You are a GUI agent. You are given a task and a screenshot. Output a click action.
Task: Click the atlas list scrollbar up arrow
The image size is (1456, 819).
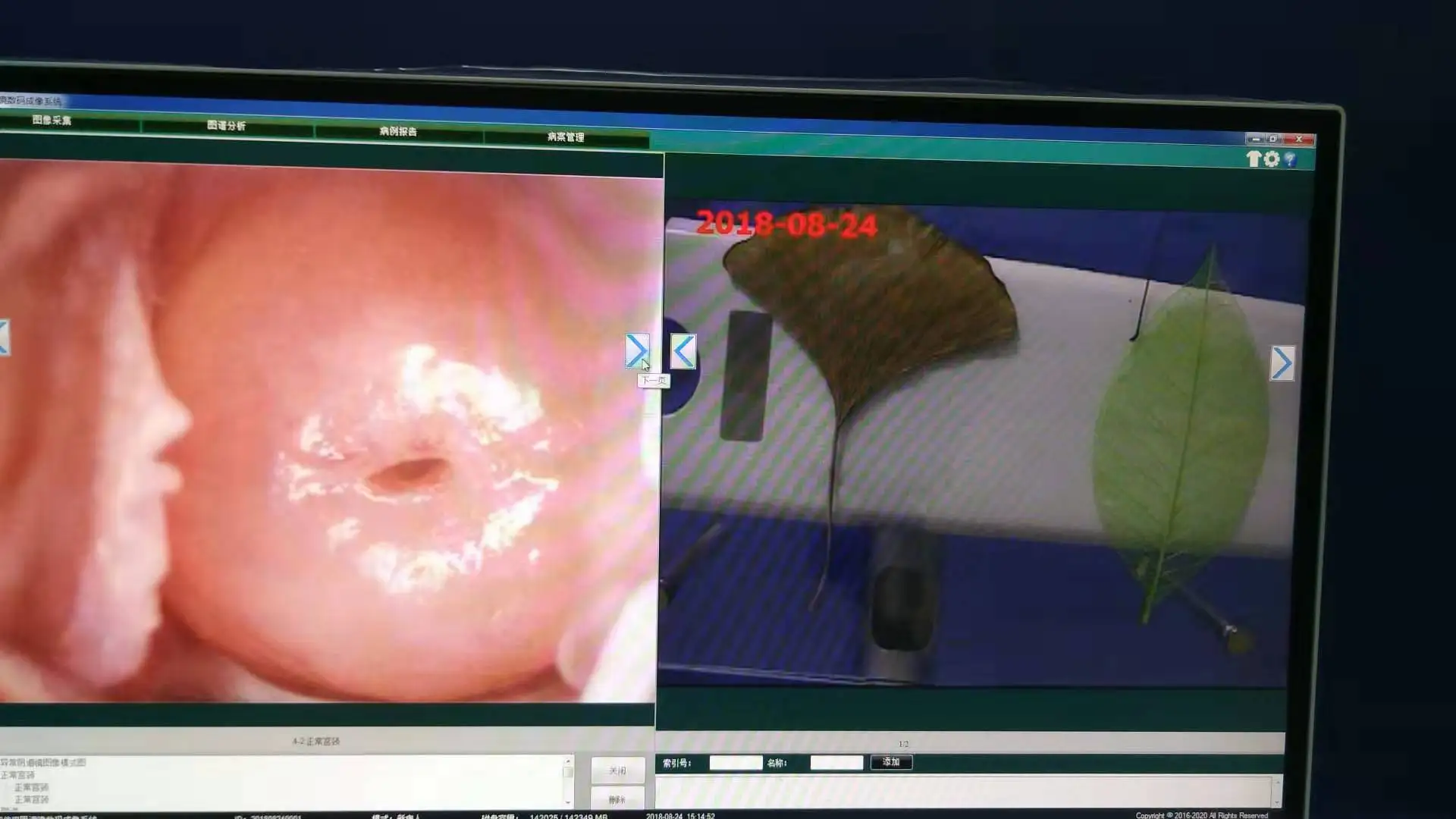[568, 761]
